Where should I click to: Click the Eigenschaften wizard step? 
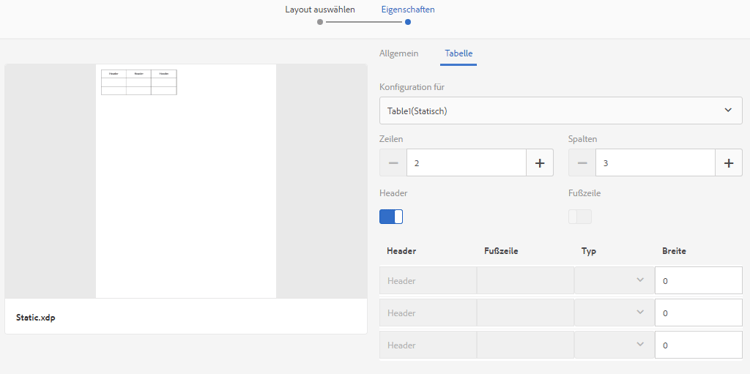point(408,10)
